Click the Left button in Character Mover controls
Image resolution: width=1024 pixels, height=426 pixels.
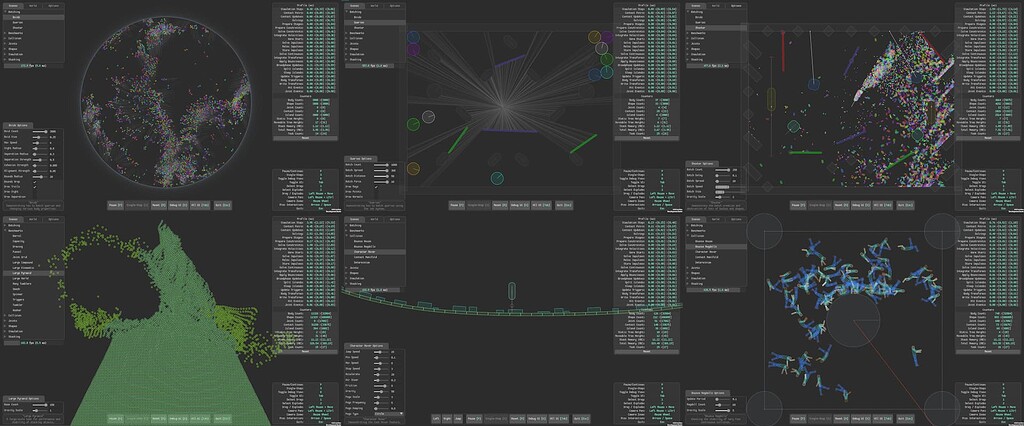pyautogui.click(x=436, y=418)
